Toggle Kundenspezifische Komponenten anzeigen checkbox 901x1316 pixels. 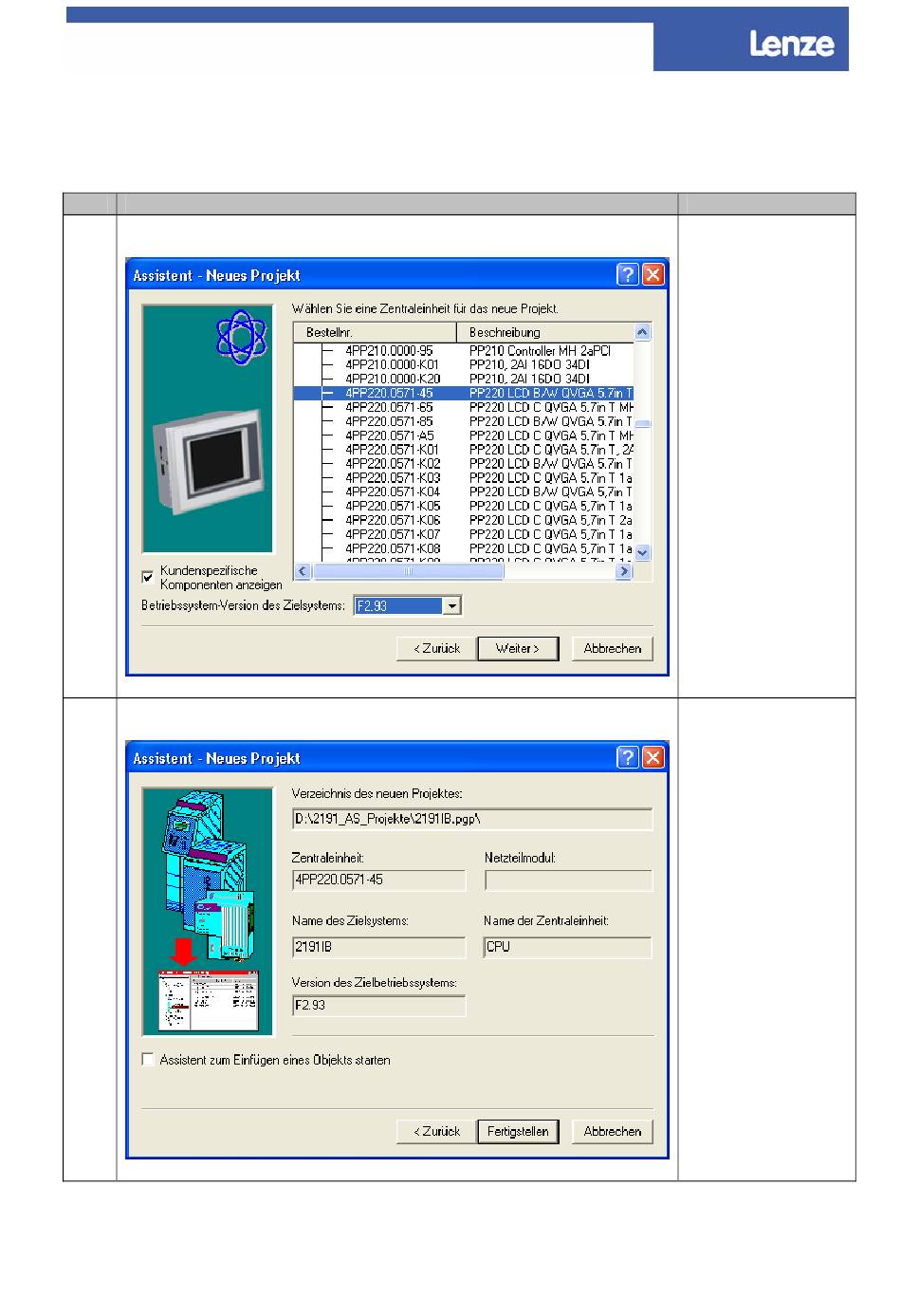pos(148,577)
